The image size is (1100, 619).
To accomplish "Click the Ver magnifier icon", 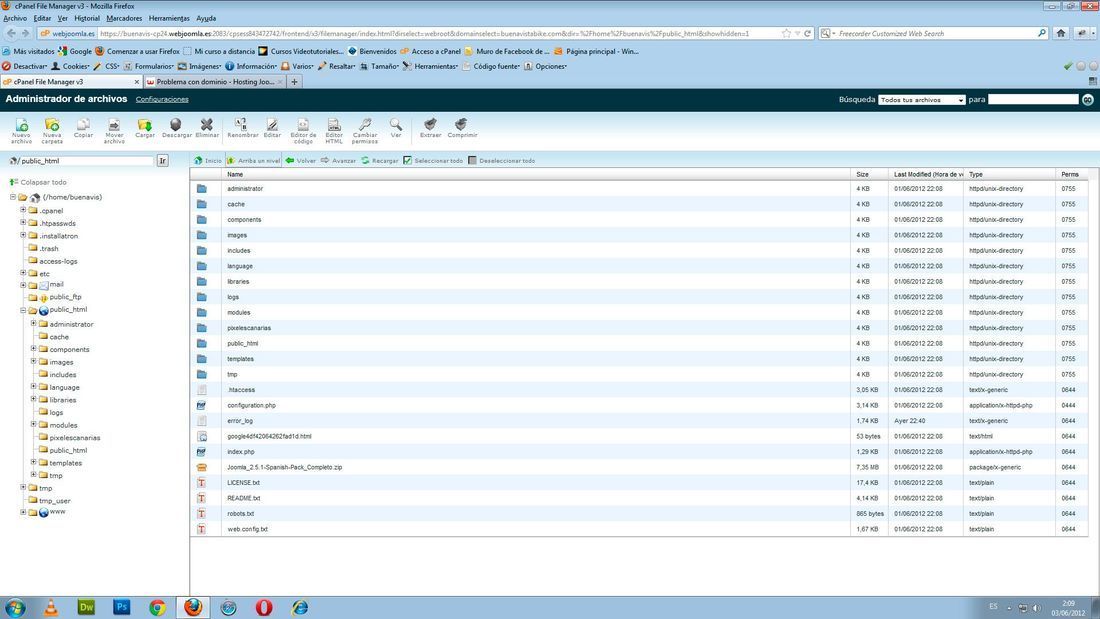I will click(x=396, y=128).
